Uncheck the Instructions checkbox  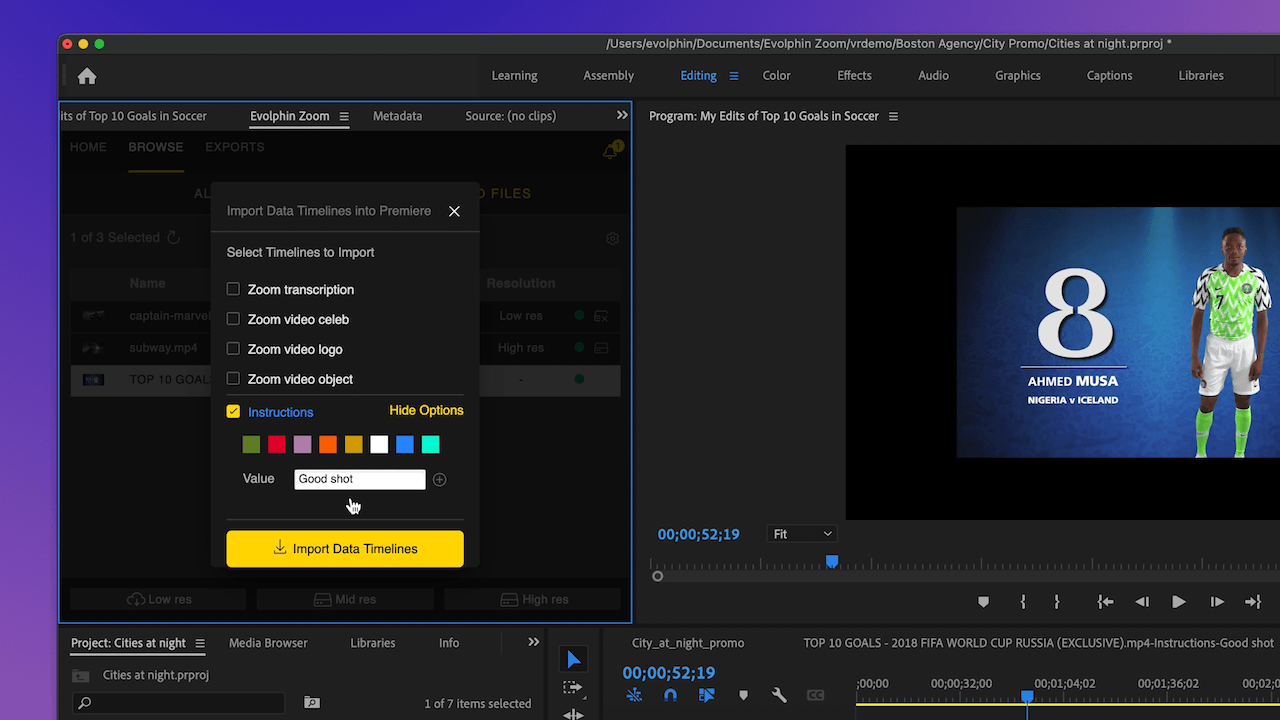[232, 410]
